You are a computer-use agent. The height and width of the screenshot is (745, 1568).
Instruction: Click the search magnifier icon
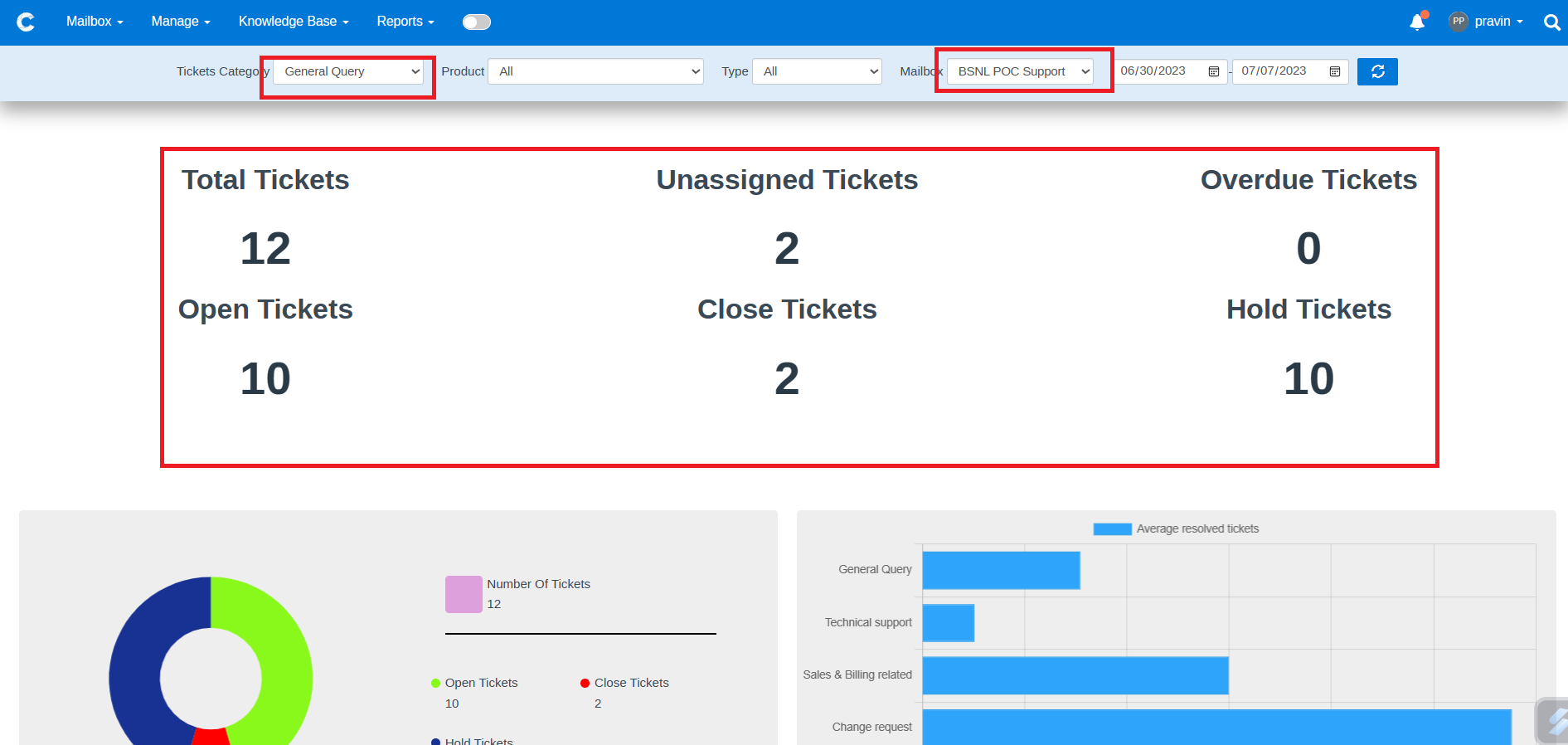(1551, 22)
